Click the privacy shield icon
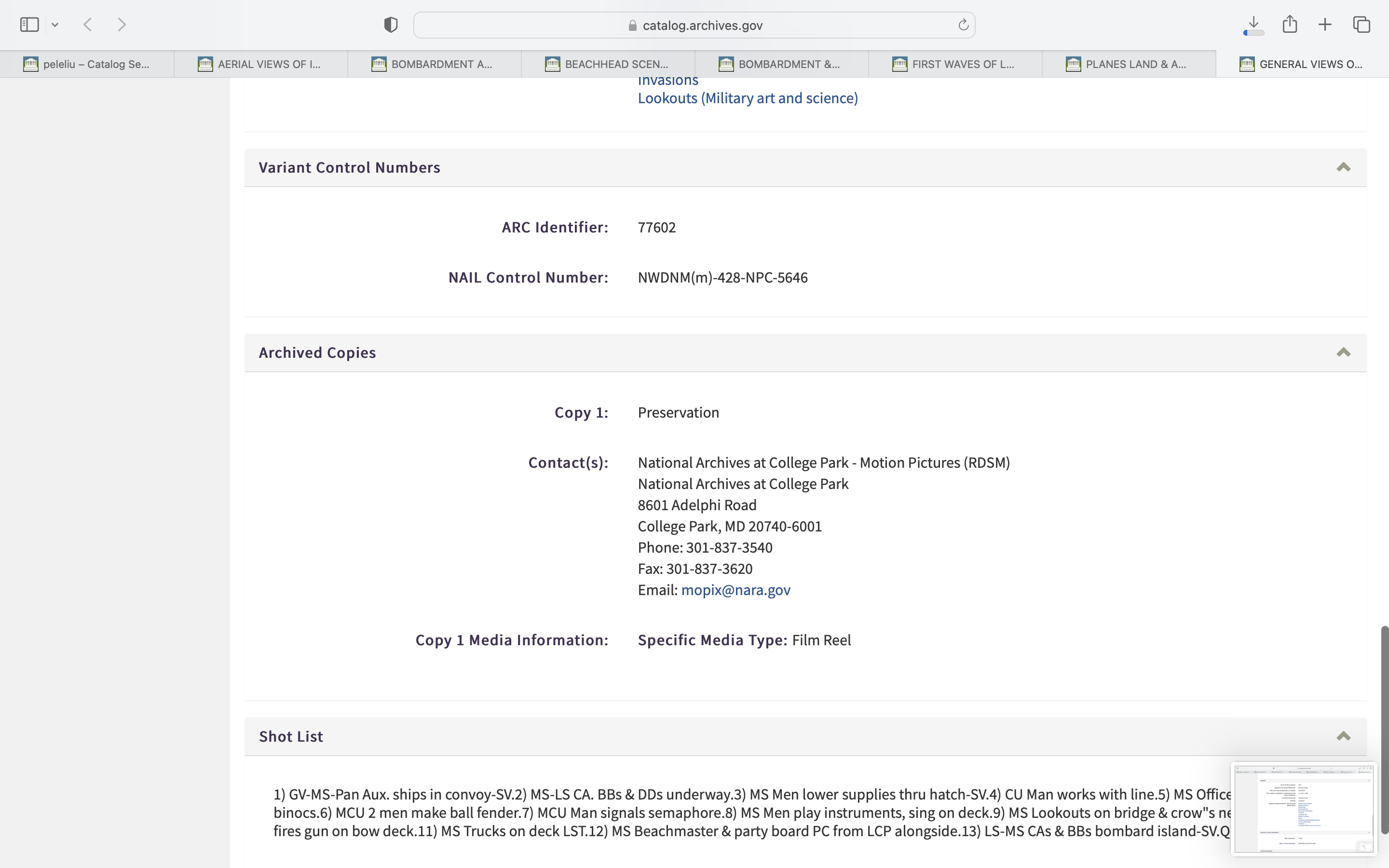 point(391,25)
